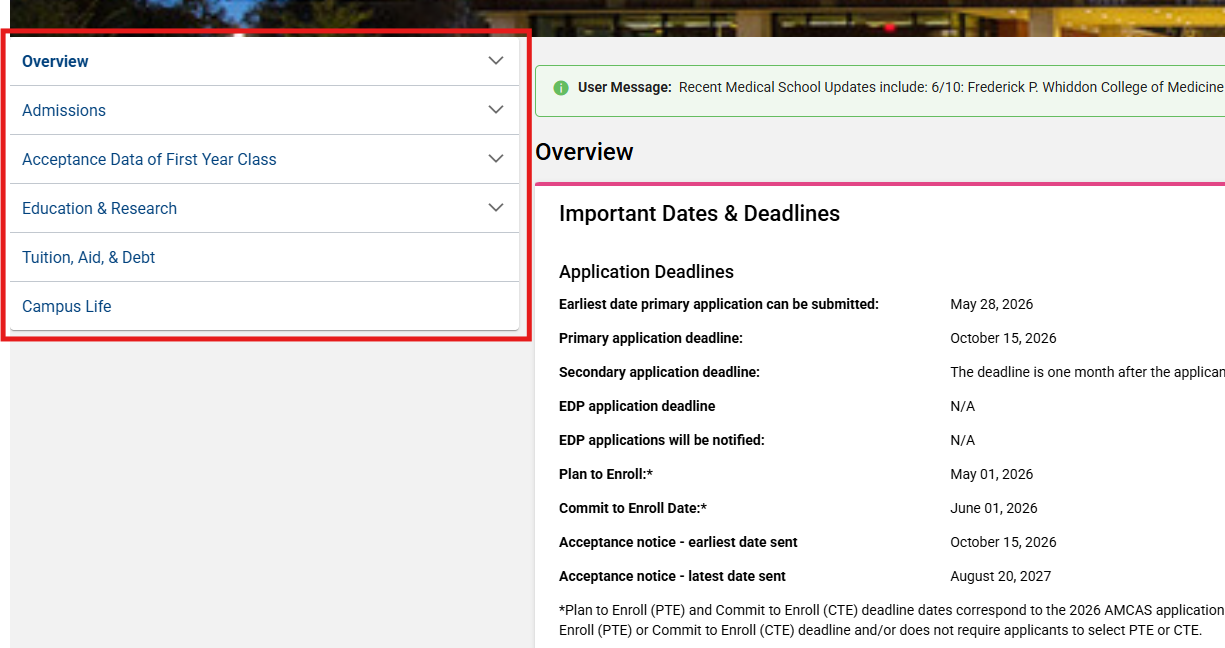Click the green info icon in User Message
1225x648 pixels.
pos(561,88)
